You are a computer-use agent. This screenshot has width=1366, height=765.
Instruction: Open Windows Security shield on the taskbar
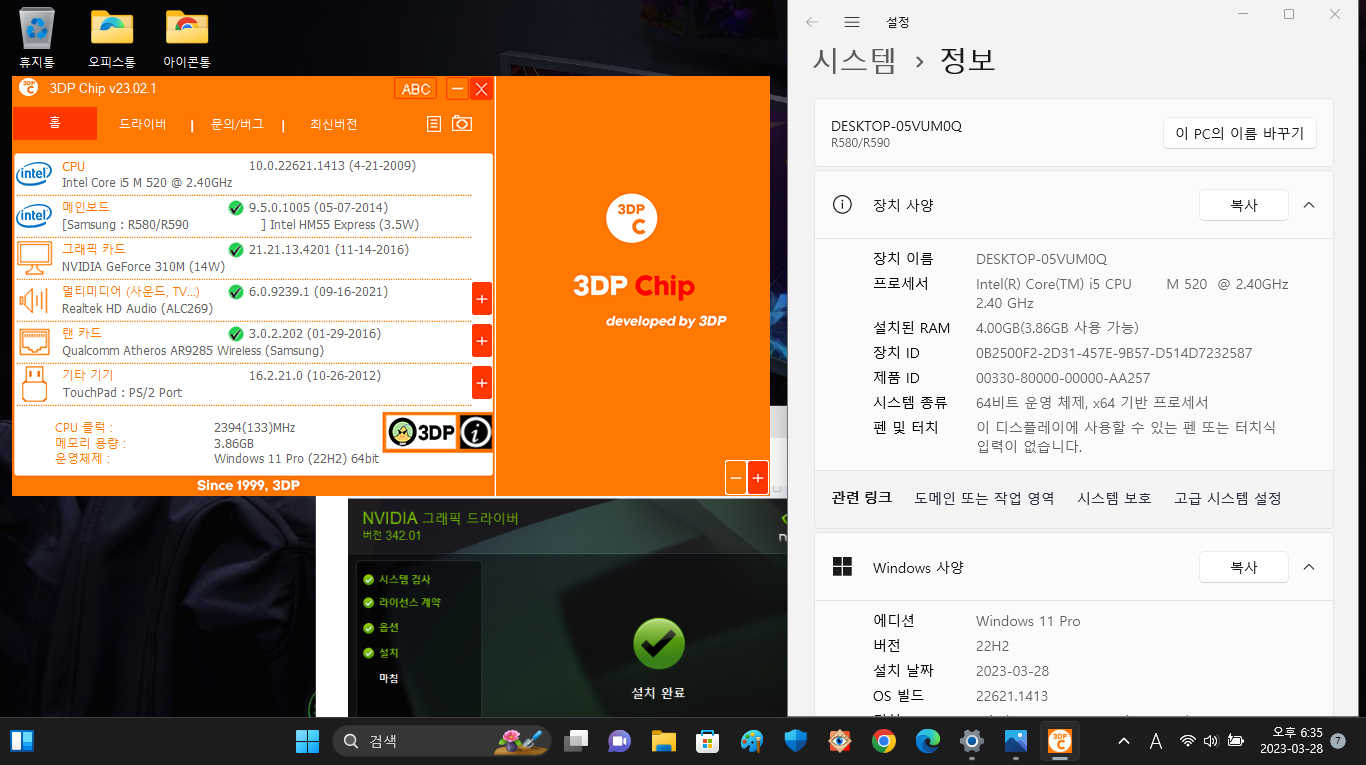point(796,741)
